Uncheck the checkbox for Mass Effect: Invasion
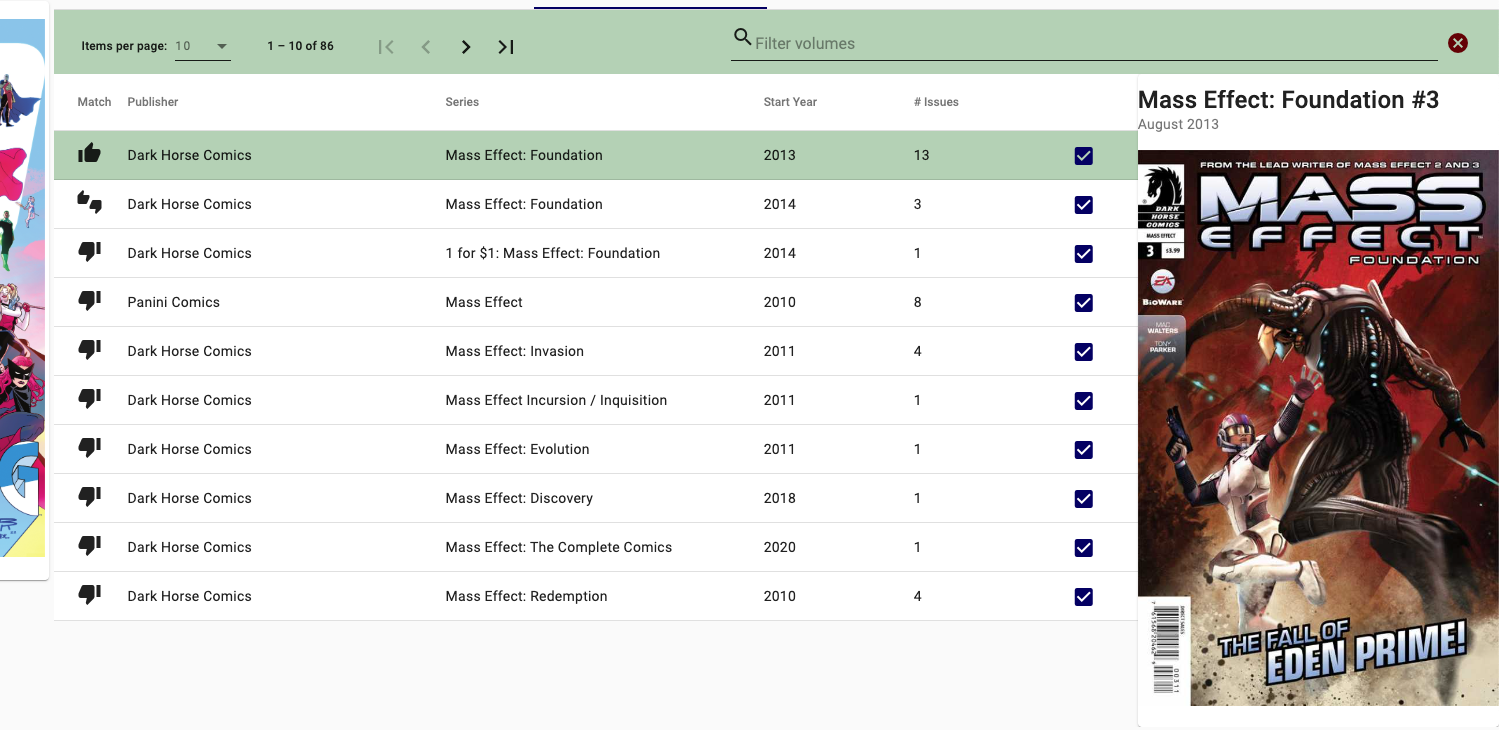This screenshot has height=730, width=1499. (x=1083, y=351)
